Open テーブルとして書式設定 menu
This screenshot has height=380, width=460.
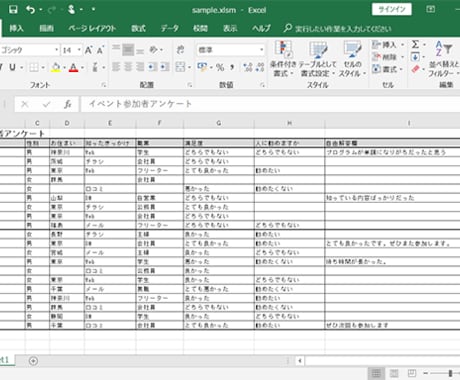317,59
